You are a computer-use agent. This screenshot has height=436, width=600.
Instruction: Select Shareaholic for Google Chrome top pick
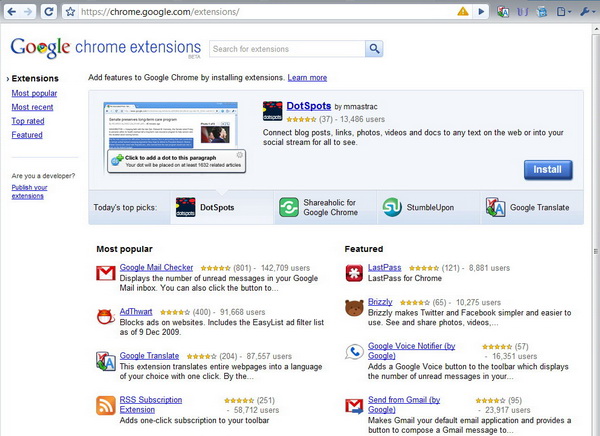(325, 207)
